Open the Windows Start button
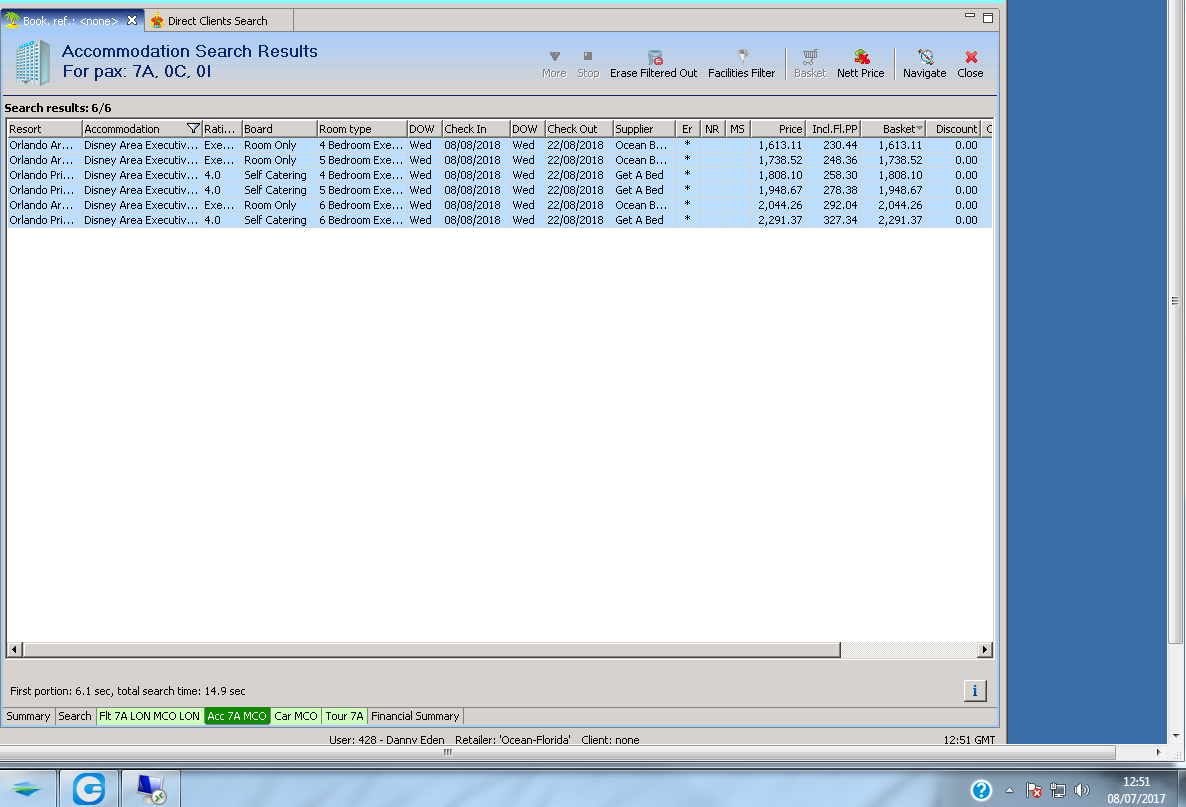Screen dimensions: 1186x807 coord(27,789)
